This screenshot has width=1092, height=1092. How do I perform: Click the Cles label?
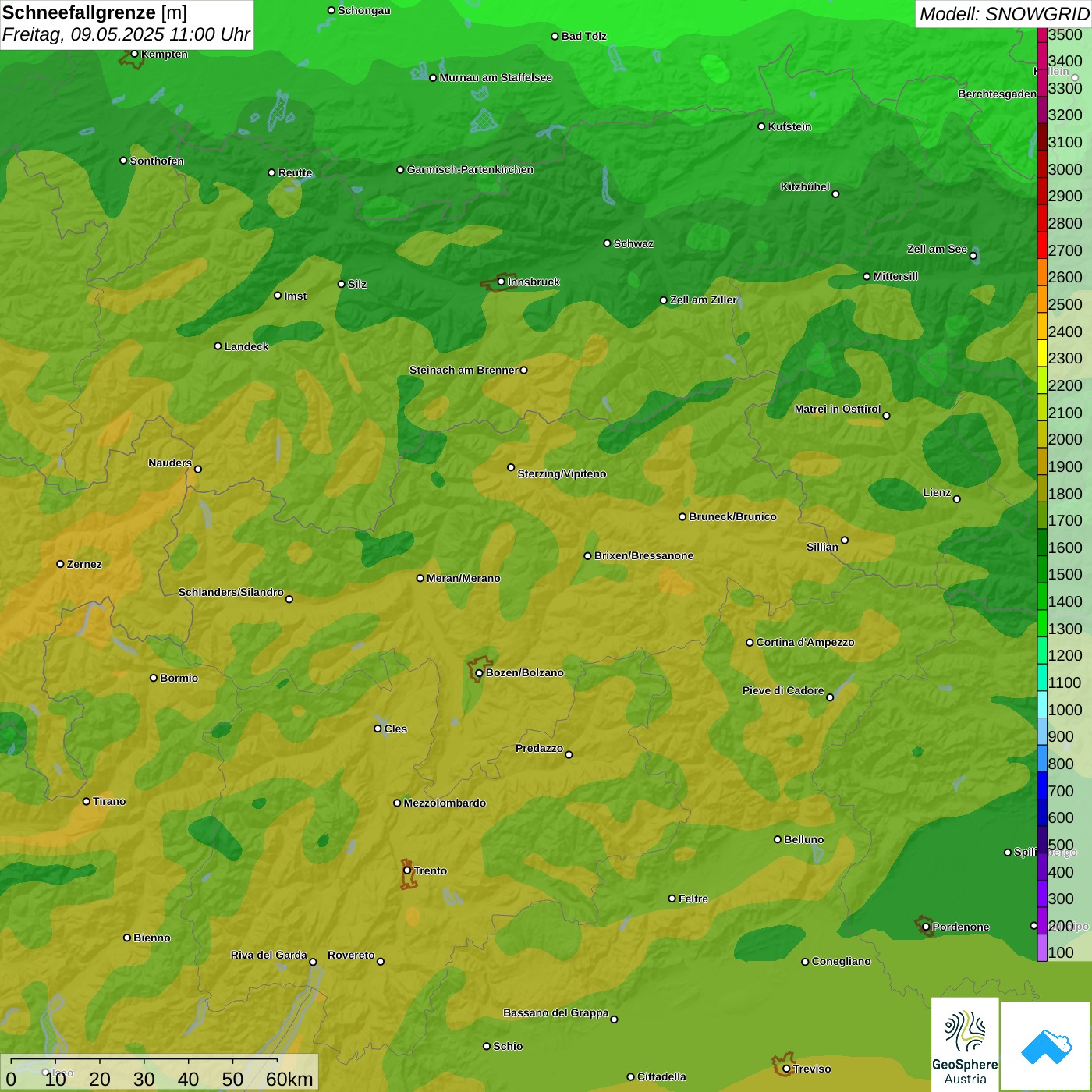[x=396, y=729]
